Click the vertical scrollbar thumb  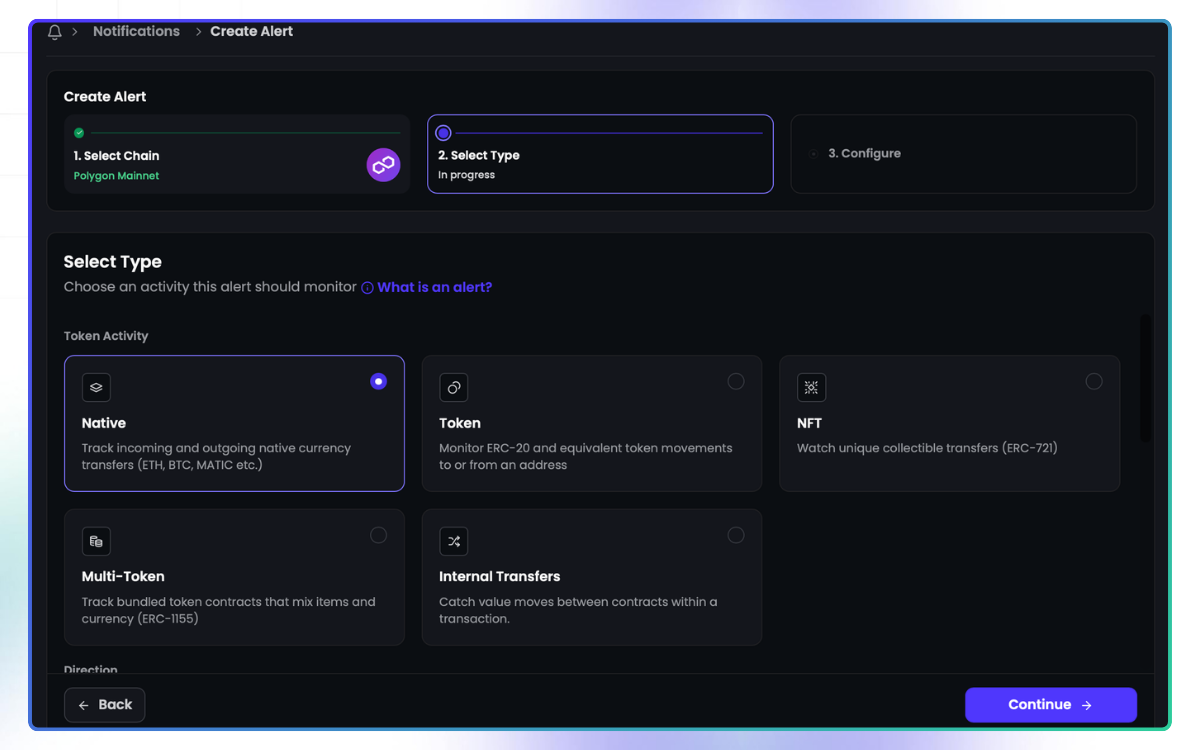[x=1145, y=378]
